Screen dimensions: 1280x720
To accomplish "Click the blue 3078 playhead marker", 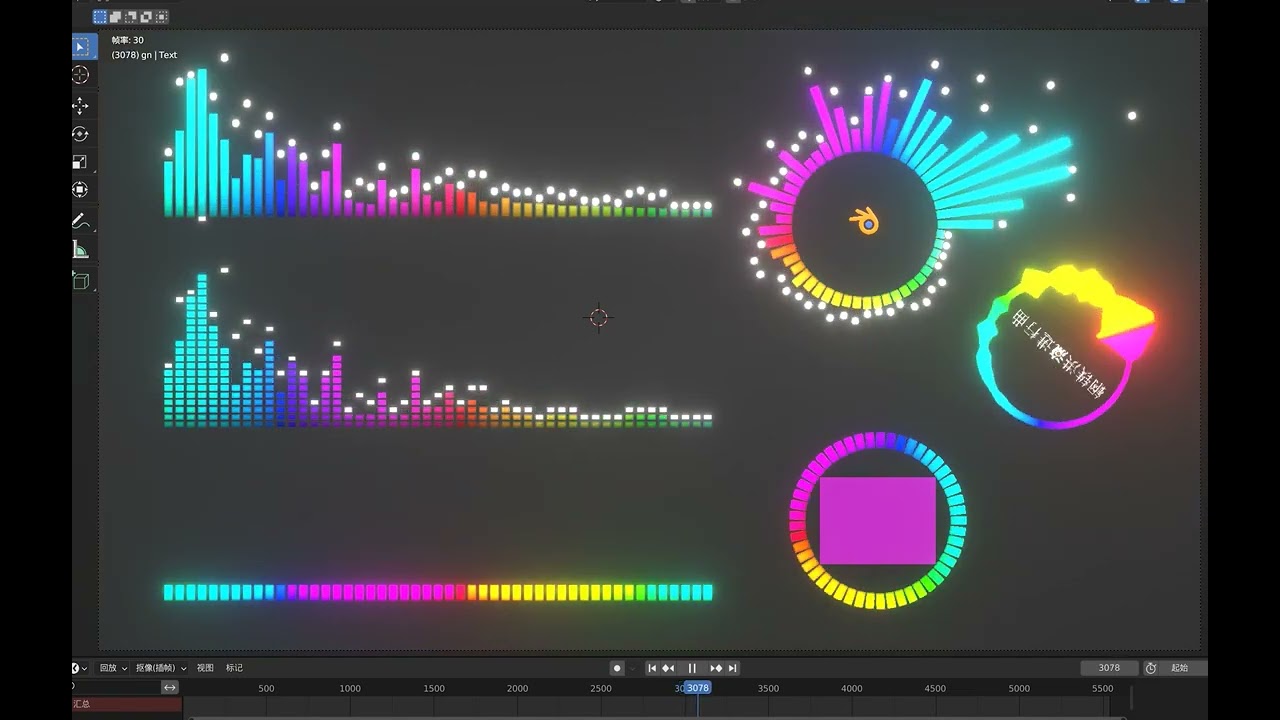I will [x=697, y=688].
